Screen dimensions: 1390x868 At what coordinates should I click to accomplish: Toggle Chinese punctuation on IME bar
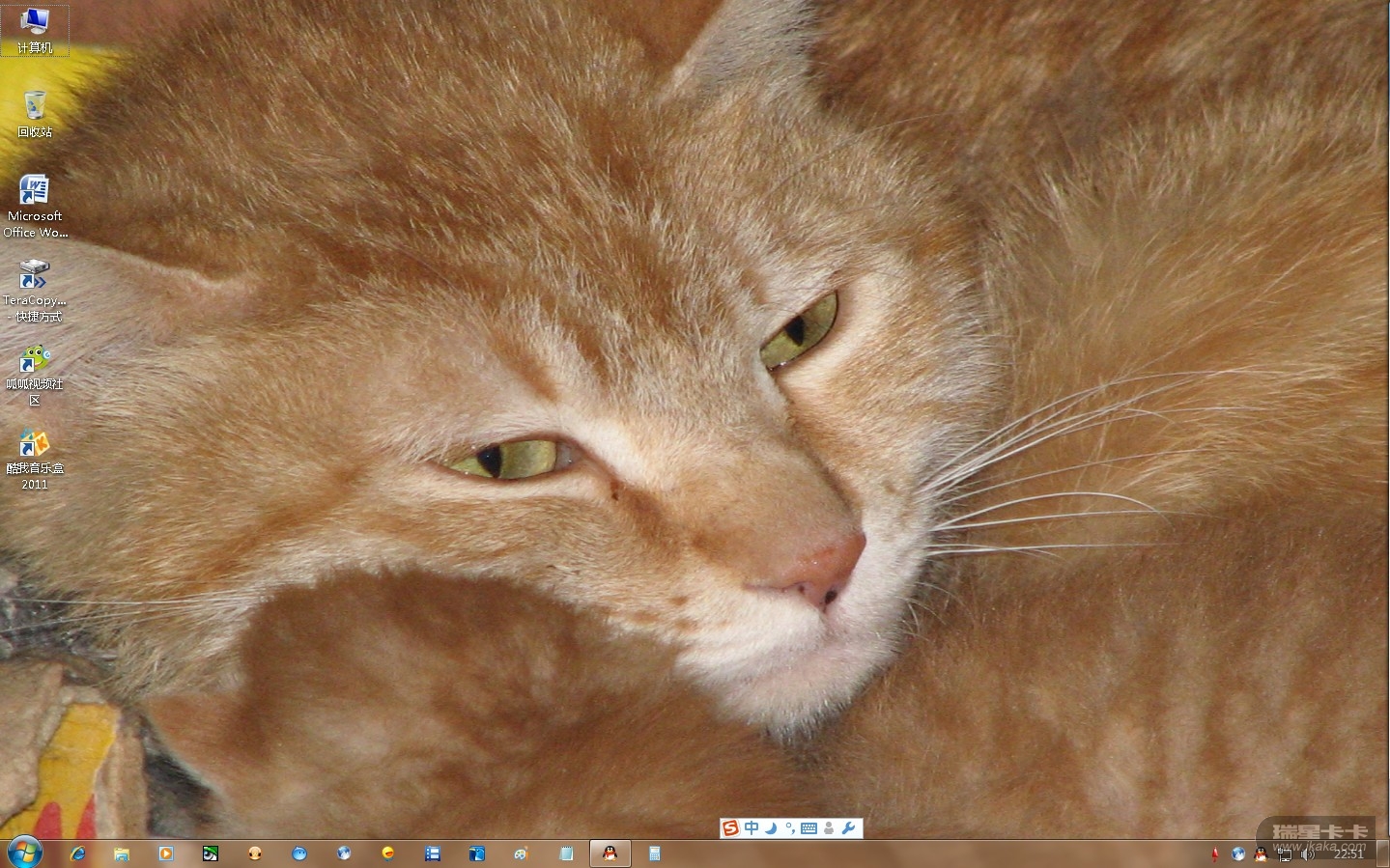pyautogui.click(x=789, y=828)
